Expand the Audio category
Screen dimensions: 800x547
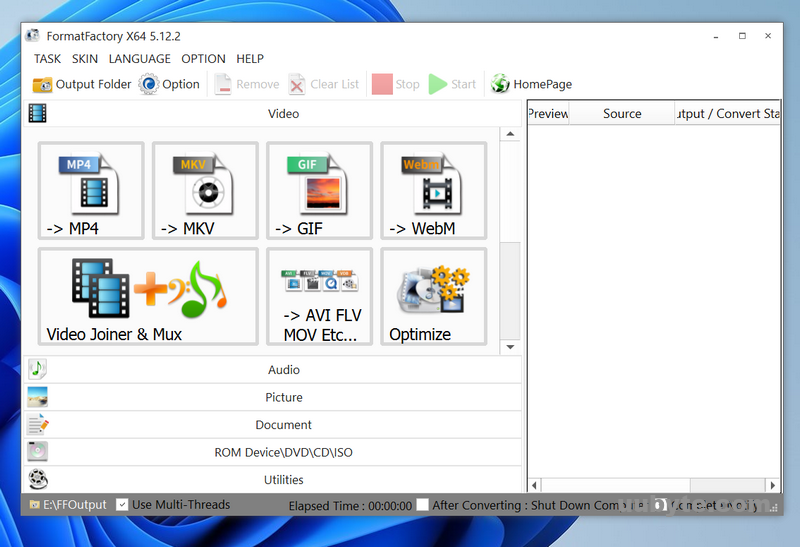(272, 369)
